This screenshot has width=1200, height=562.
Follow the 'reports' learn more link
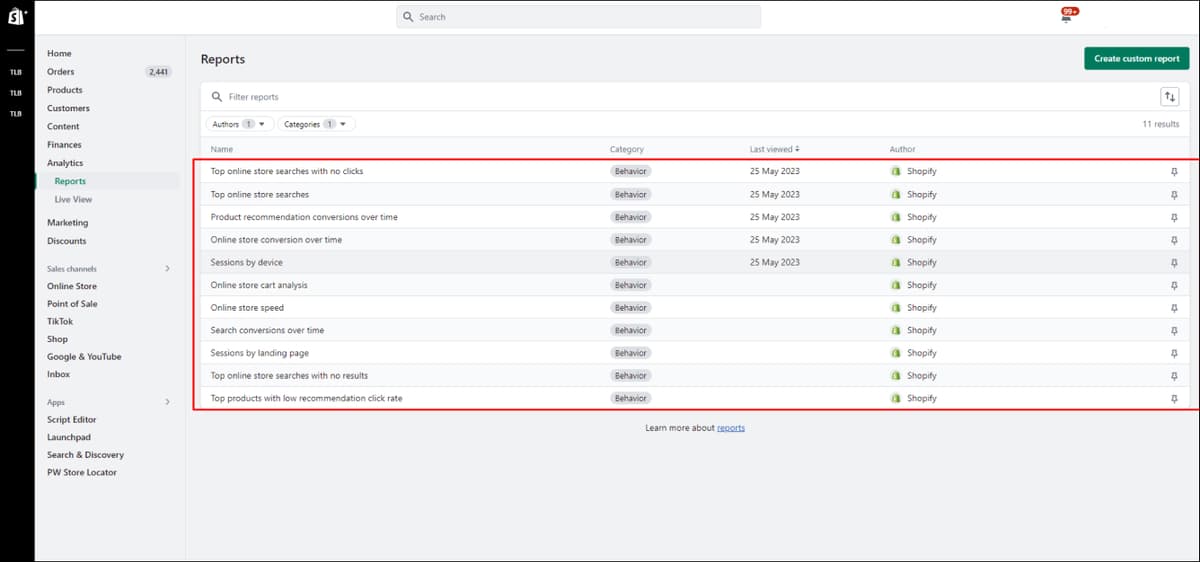(x=731, y=428)
